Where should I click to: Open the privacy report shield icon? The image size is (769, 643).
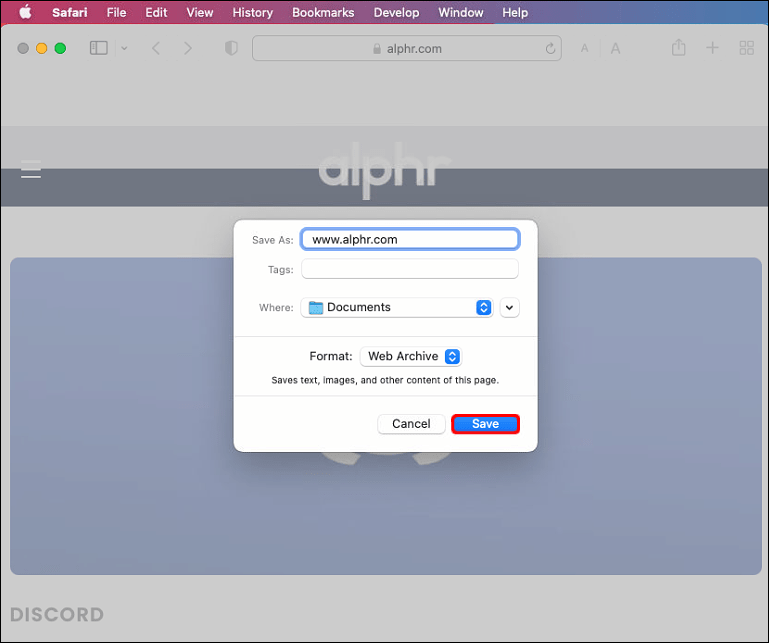[x=231, y=48]
